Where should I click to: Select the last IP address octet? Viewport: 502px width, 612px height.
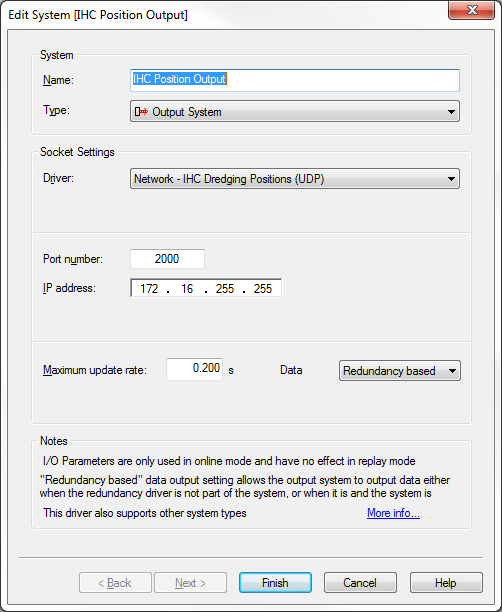263,289
